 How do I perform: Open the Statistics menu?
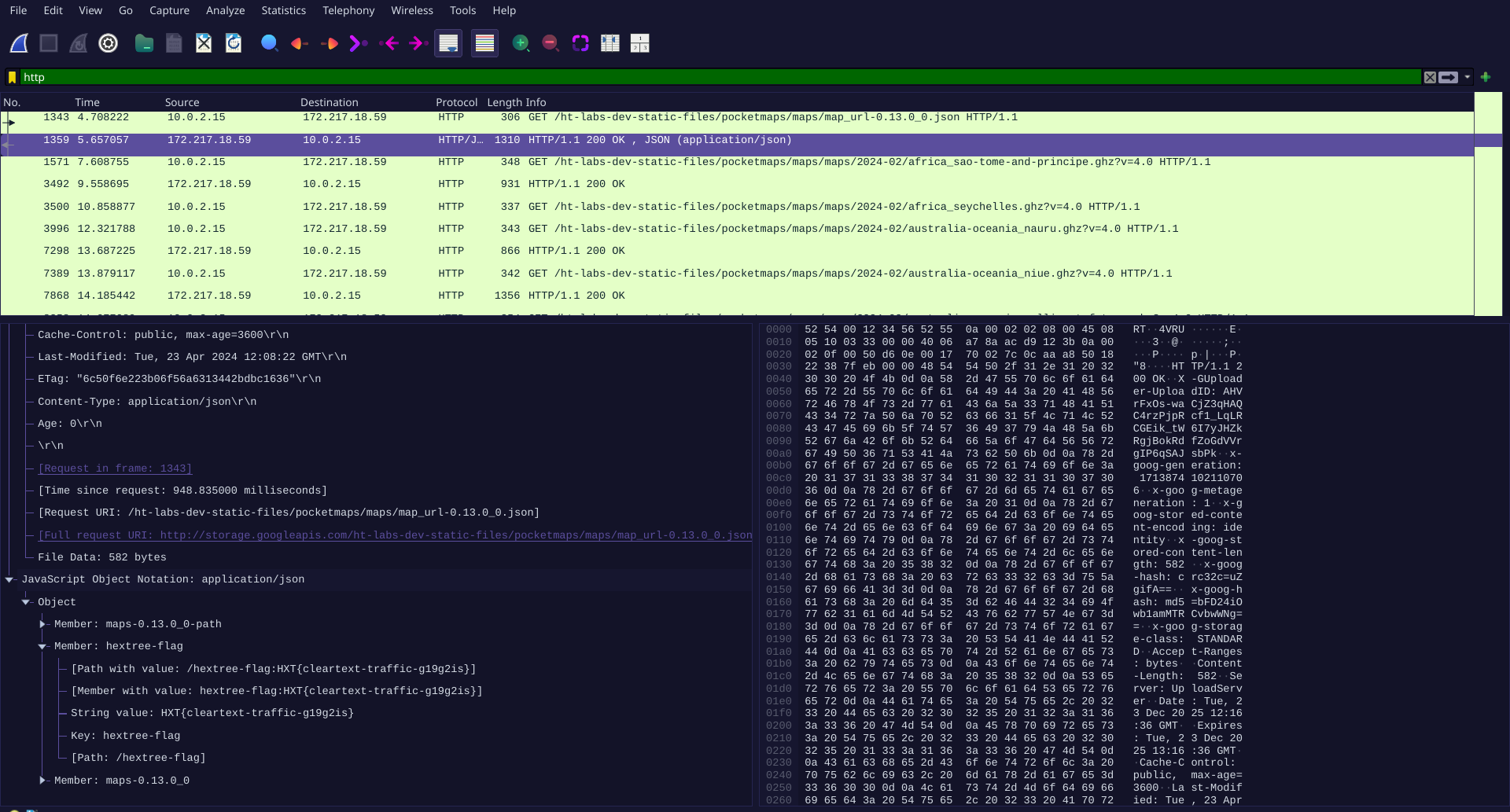[283, 10]
